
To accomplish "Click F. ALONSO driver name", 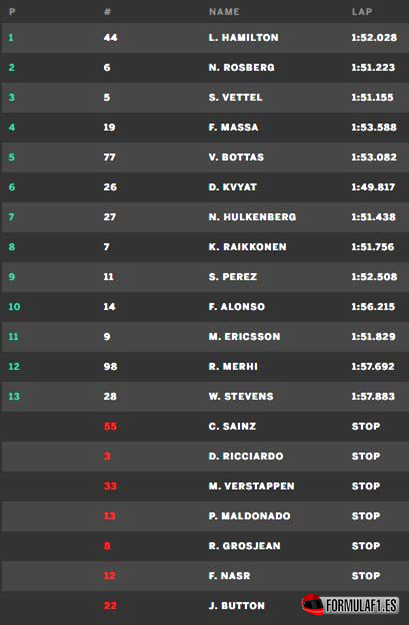I will [237, 307].
